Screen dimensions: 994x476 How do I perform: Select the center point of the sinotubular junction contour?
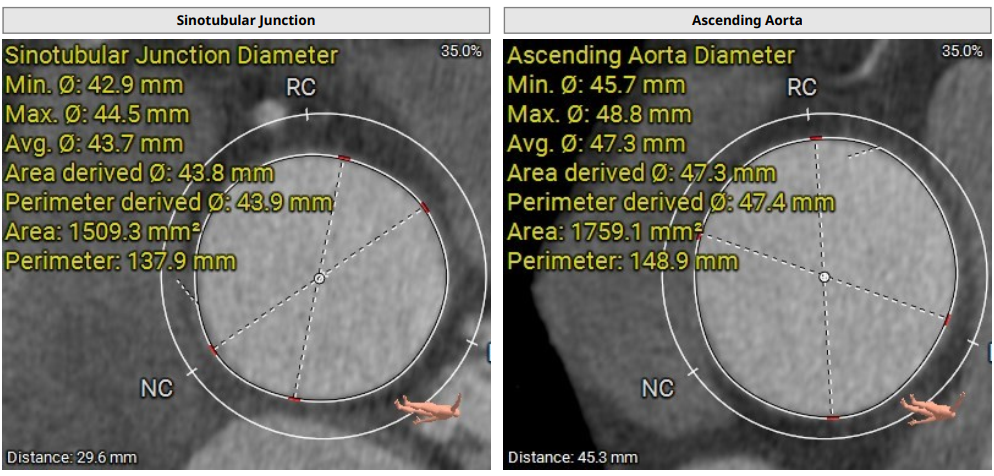click(319, 278)
